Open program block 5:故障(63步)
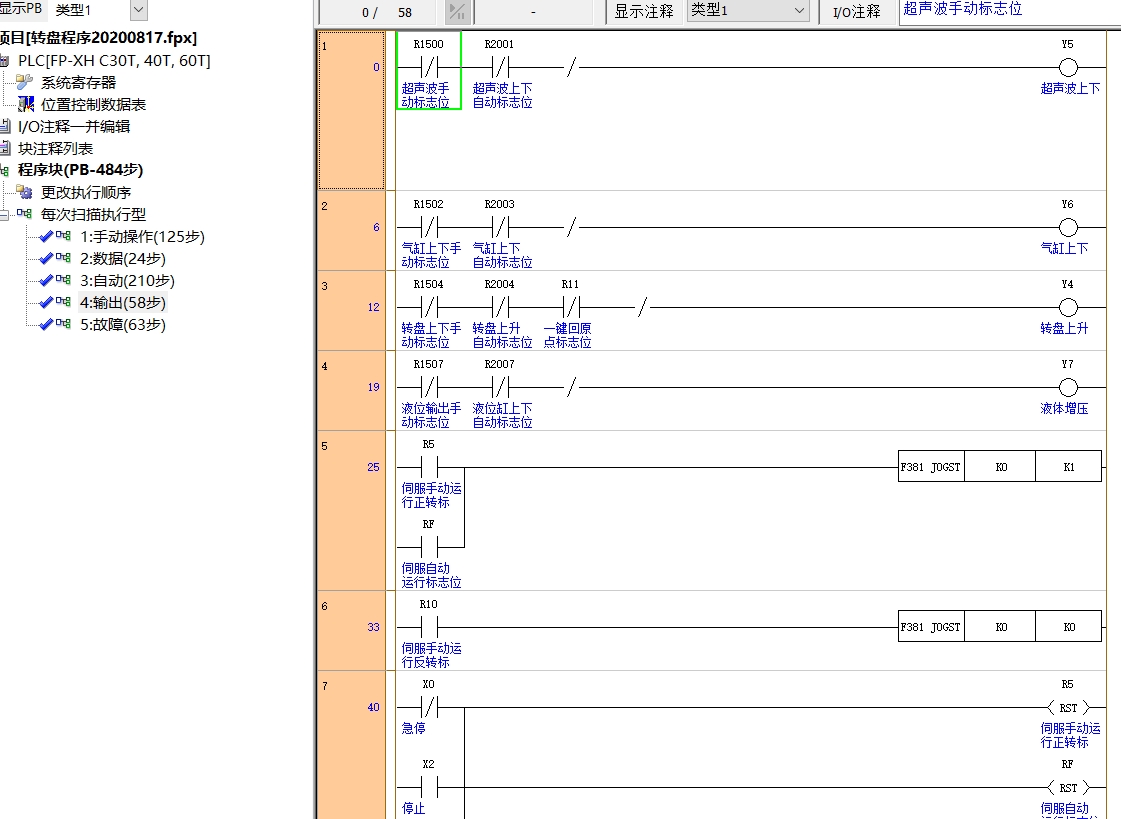1121x819 pixels. click(123, 324)
